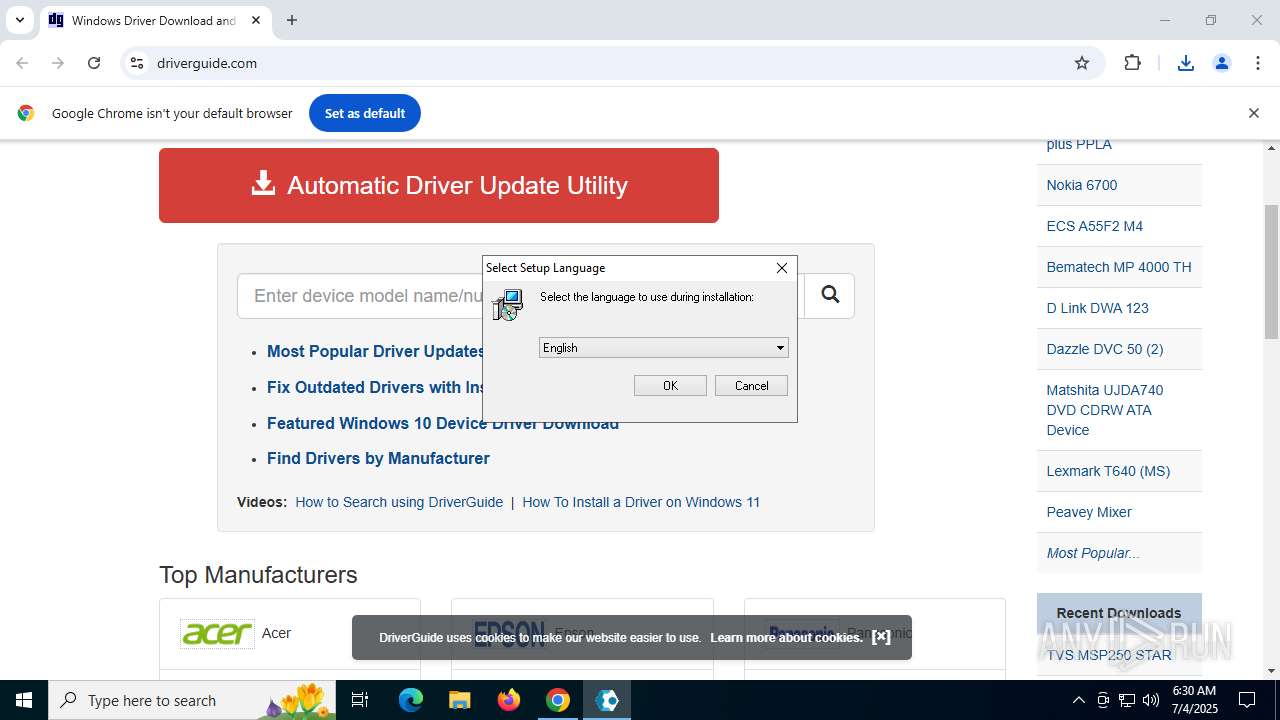Open File Explorer from taskbar
This screenshot has width=1280, height=720.
pos(459,700)
